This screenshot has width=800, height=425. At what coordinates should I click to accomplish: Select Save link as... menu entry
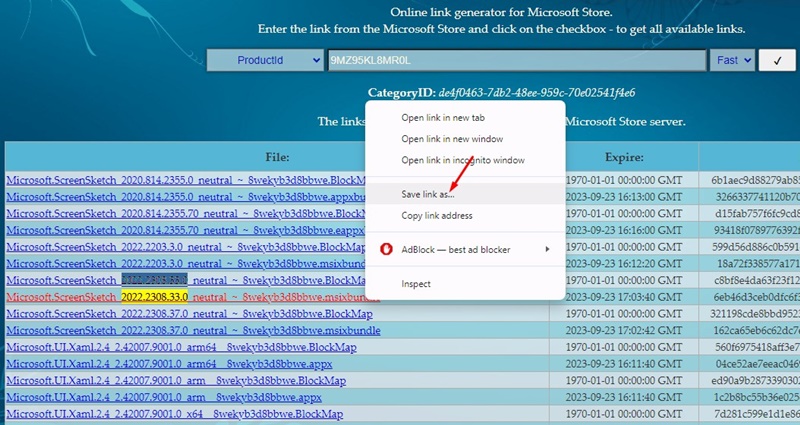[465, 194]
